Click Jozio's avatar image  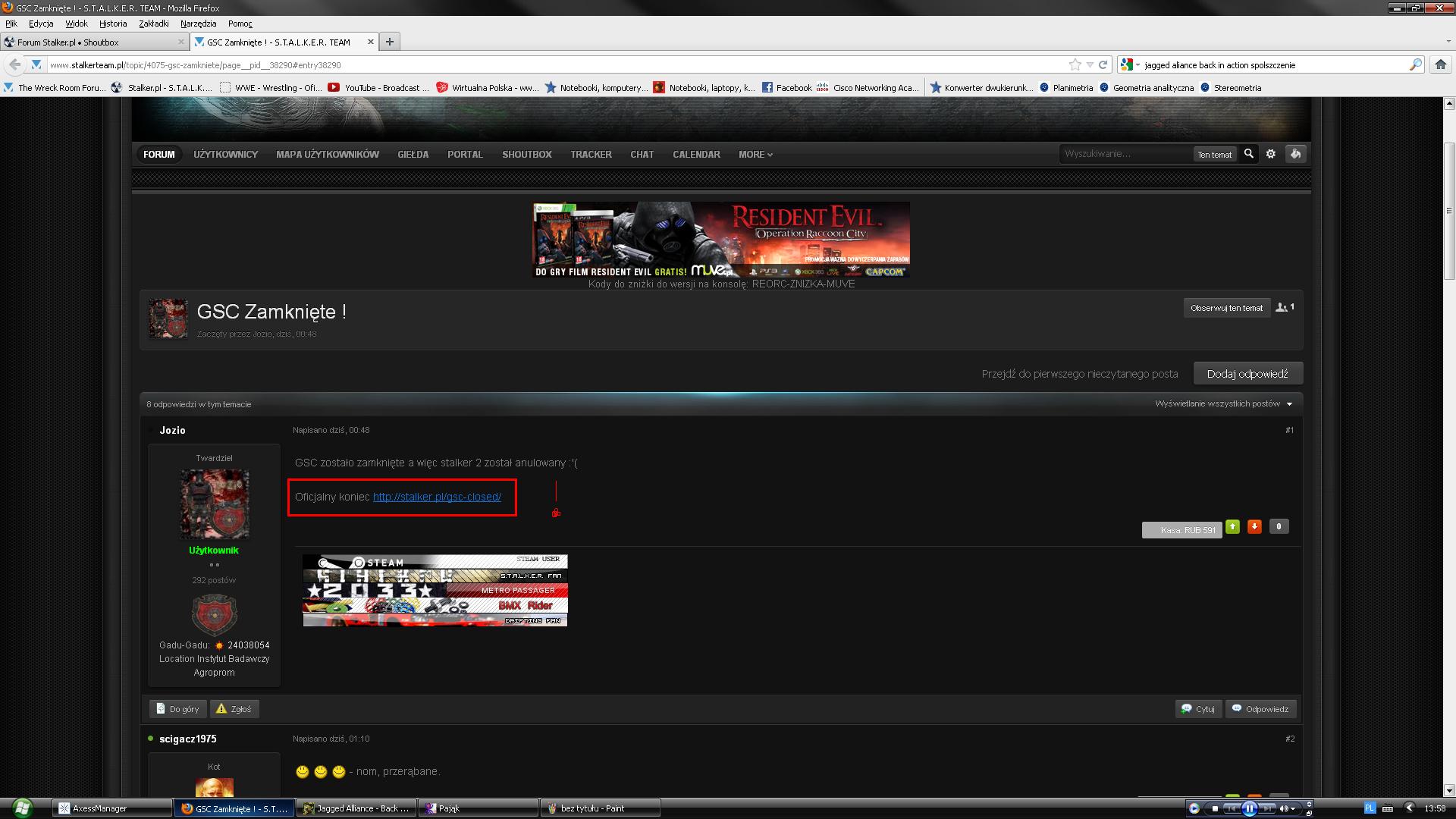pyautogui.click(x=214, y=504)
